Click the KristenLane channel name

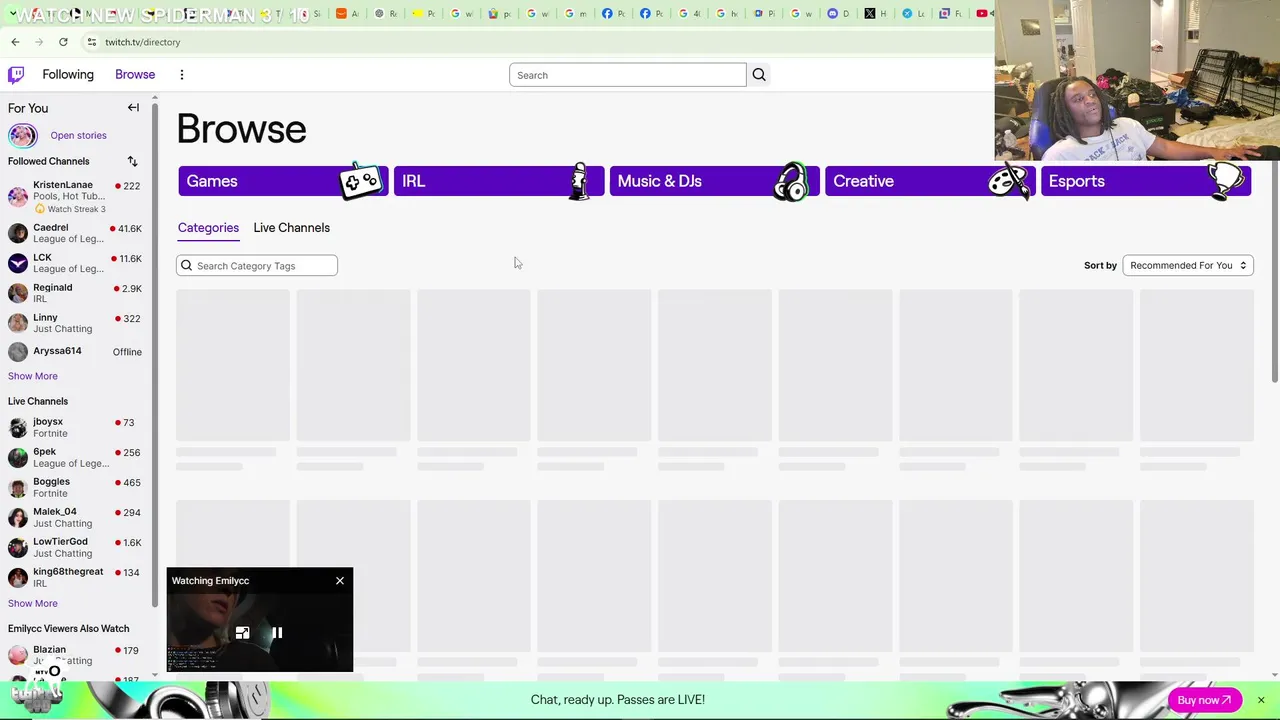pyautogui.click(x=63, y=185)
